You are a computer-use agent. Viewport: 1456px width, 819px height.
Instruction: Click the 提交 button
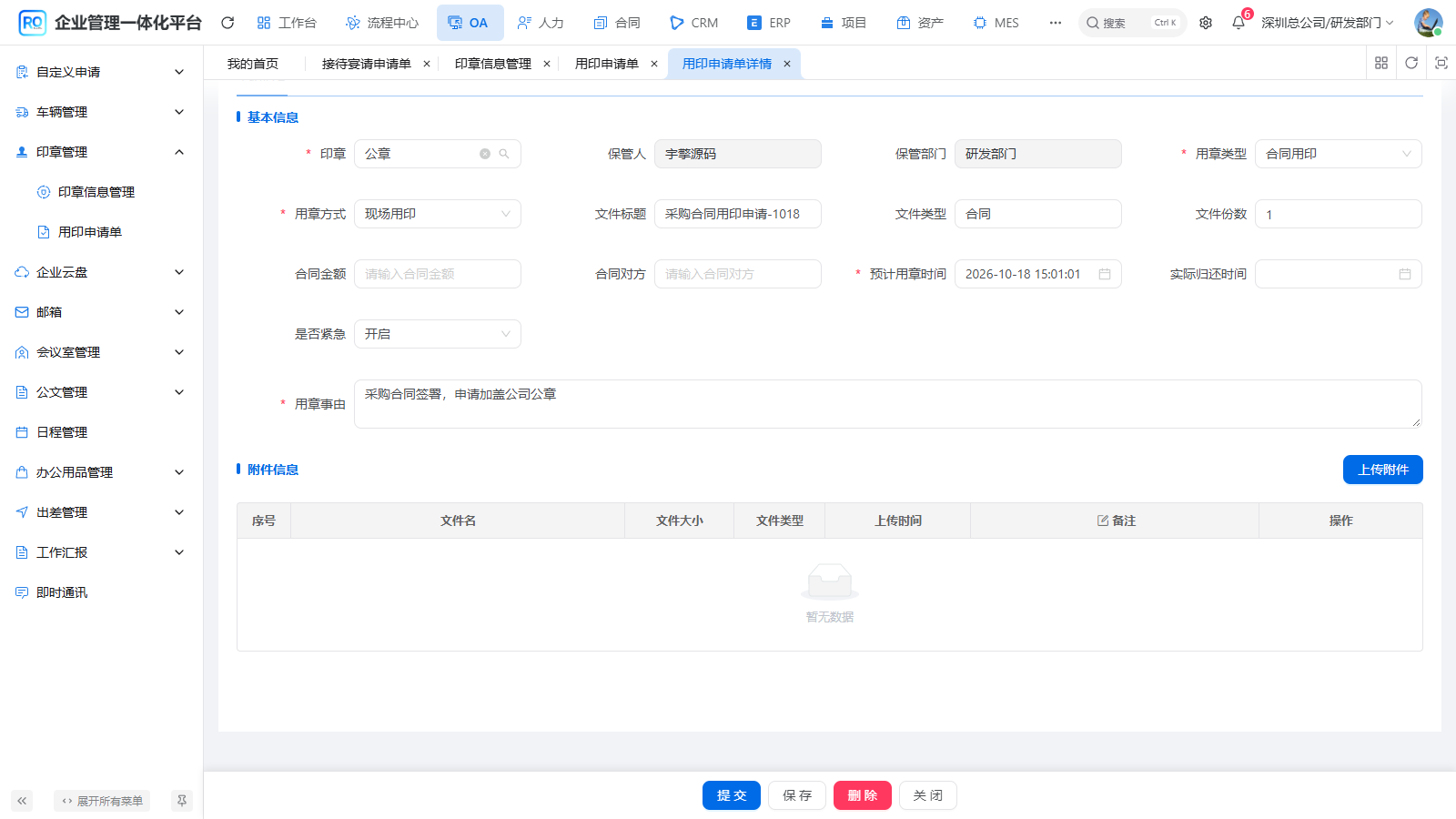[x=732, y=795]
